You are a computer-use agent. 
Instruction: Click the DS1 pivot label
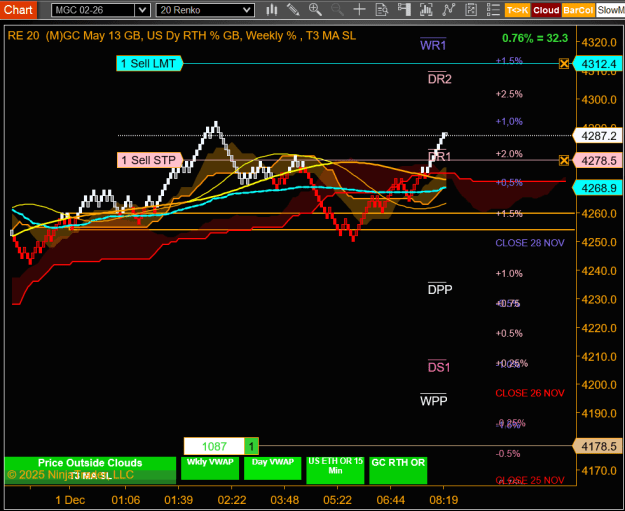[439, 366]
